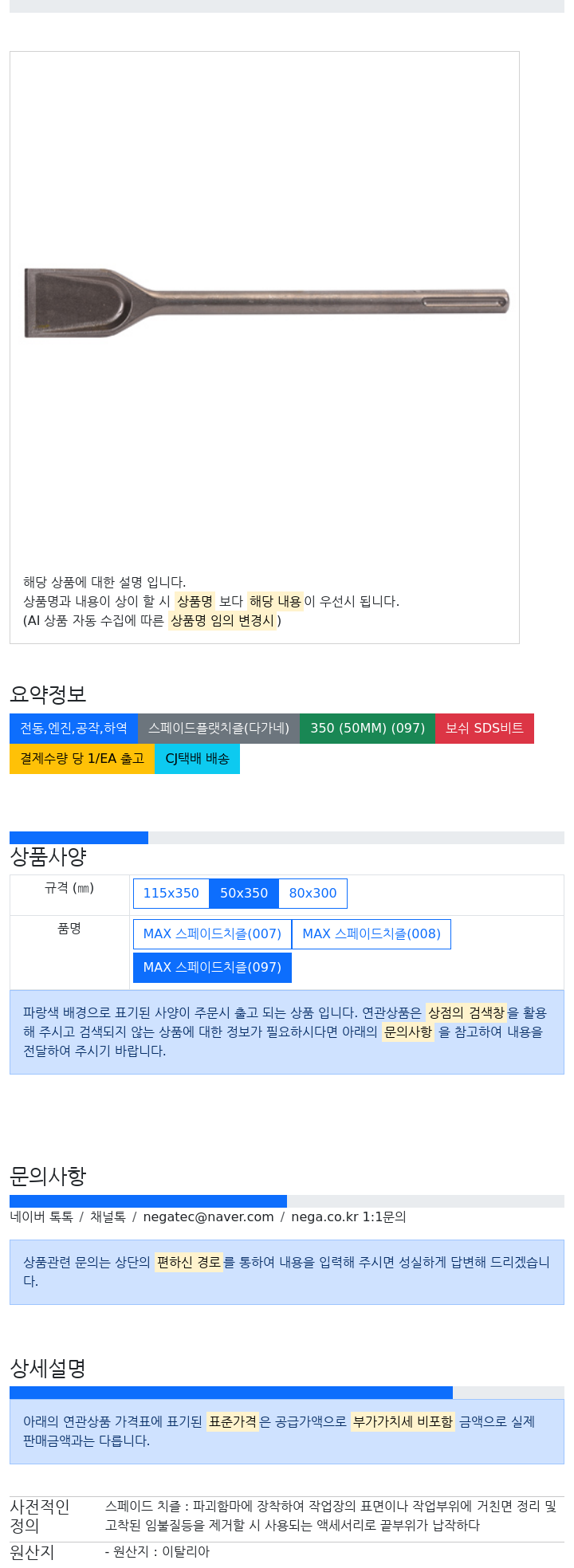This screenshot has width=574, height=1568.
Task: Open the spade chisel product image
Action: (266, 303)
